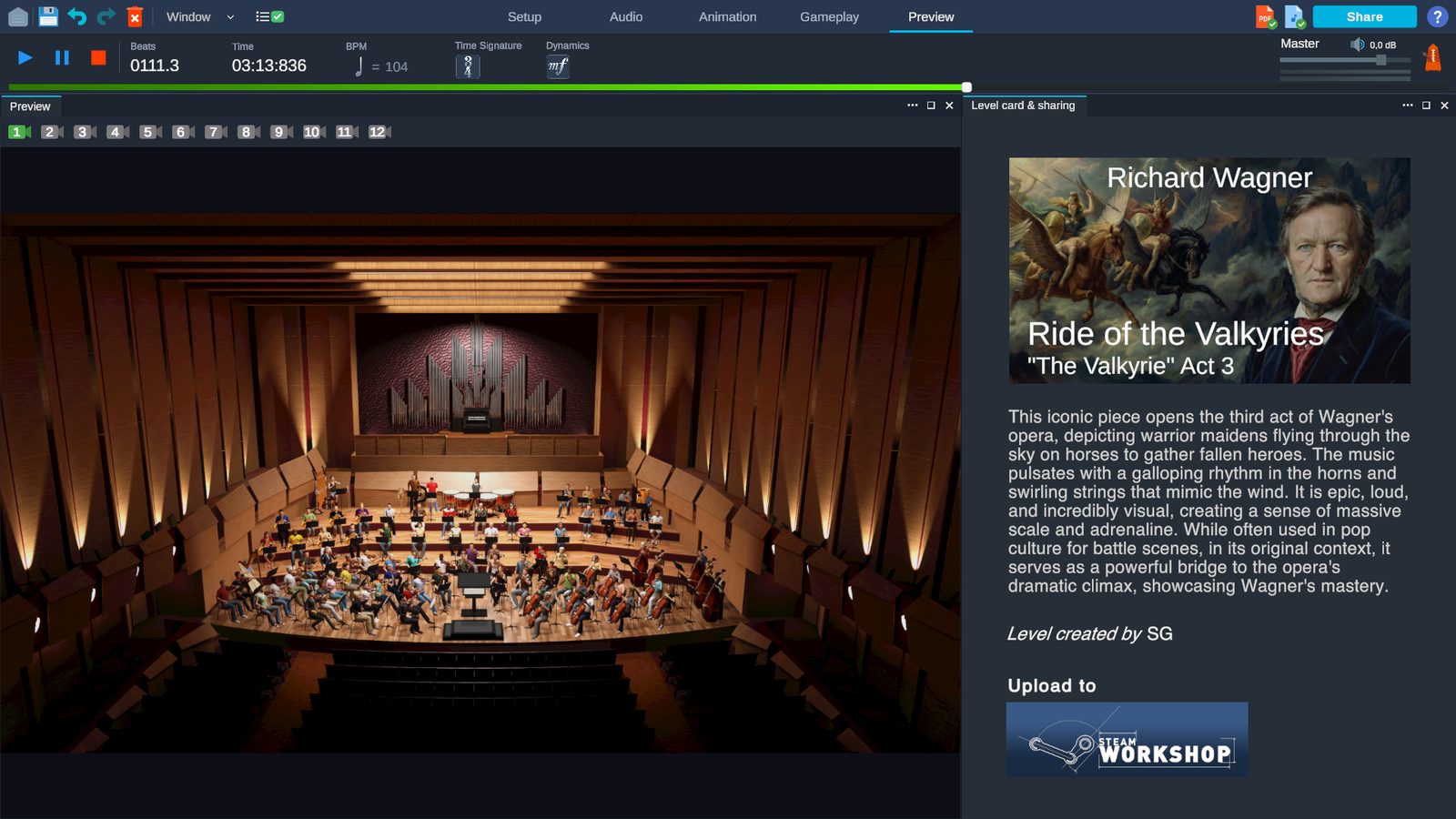
Task: Click the BPM quarter note icon
Action: (x=359, y=66)
